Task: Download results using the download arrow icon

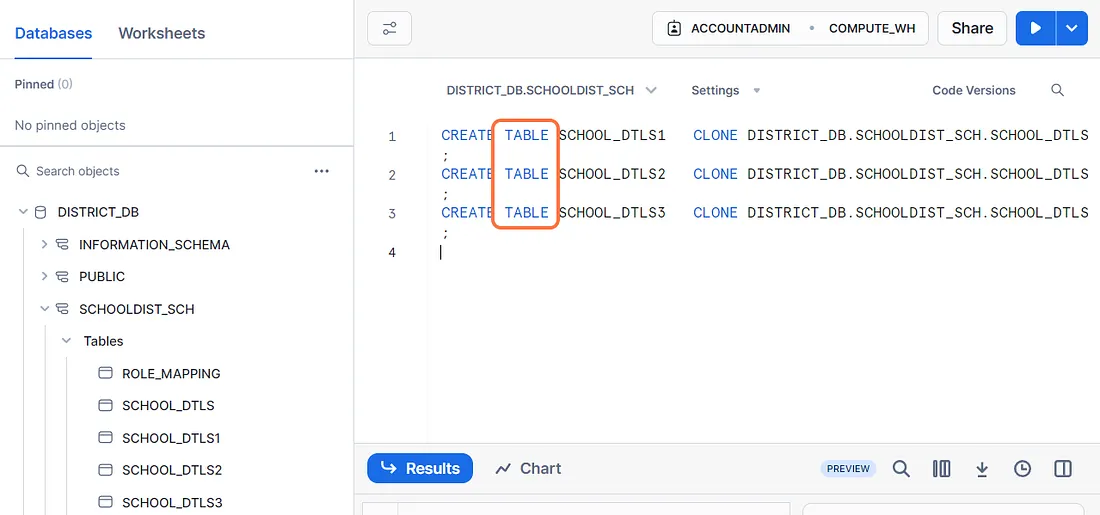Action: (982, 469)
